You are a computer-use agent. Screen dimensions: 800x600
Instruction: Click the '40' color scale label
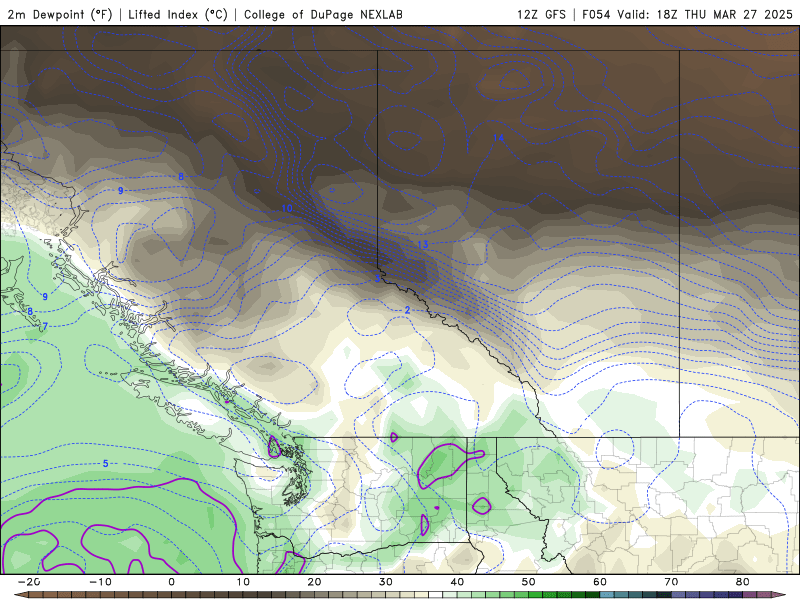(457, 582)
